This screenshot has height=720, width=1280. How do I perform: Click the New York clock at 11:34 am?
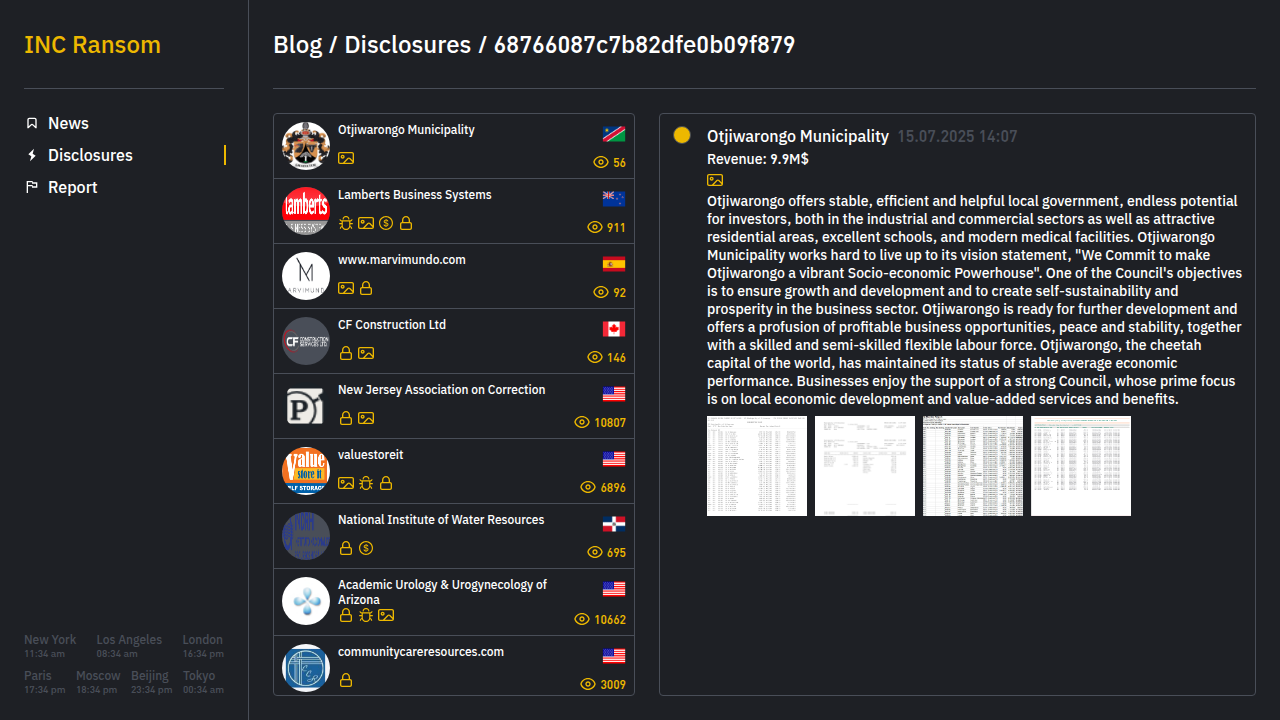50,646
